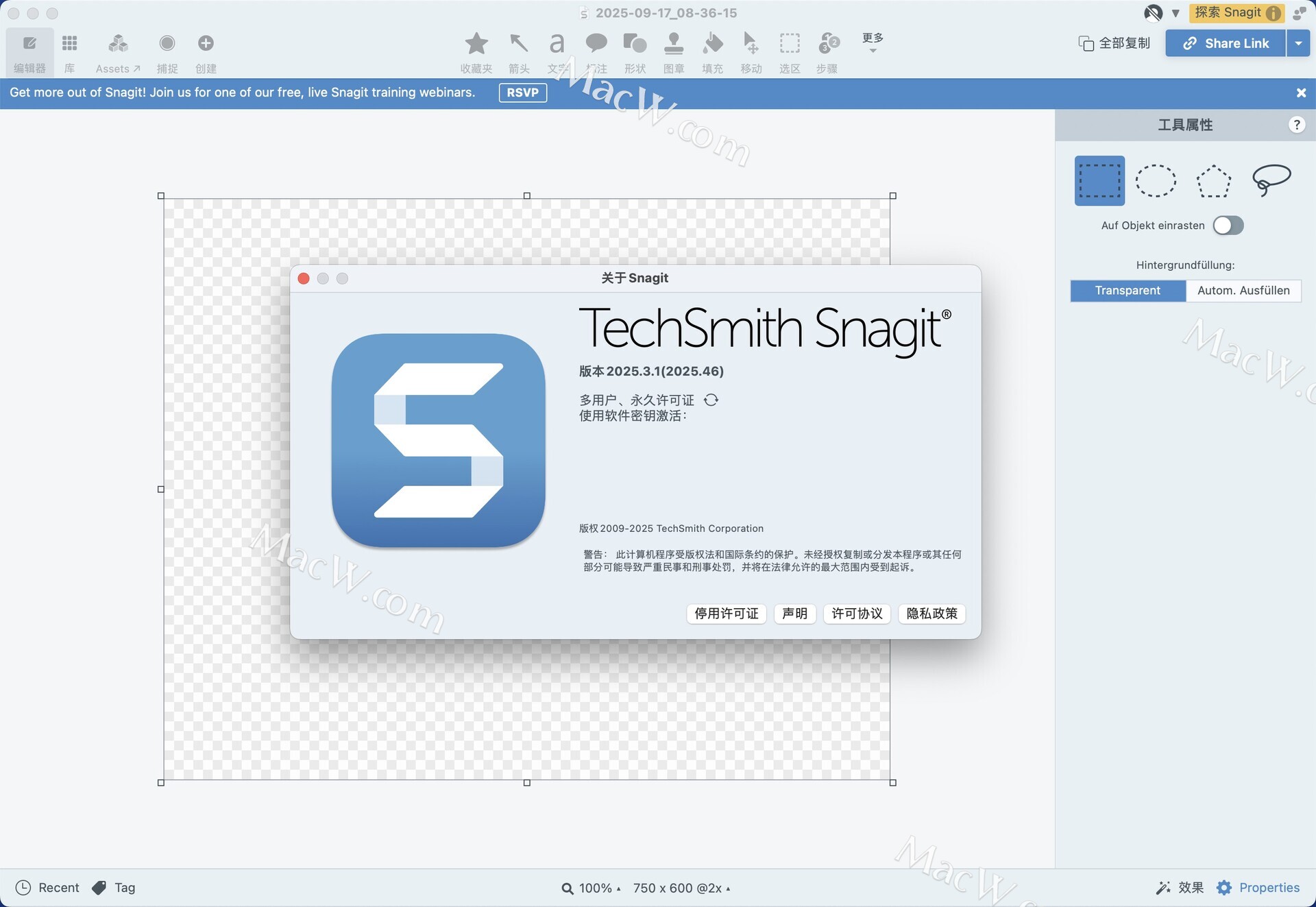Open the Properties panel
The width and height of the screenshot is (1316, 907).
pyautogui.click(x=1258, y=888)
